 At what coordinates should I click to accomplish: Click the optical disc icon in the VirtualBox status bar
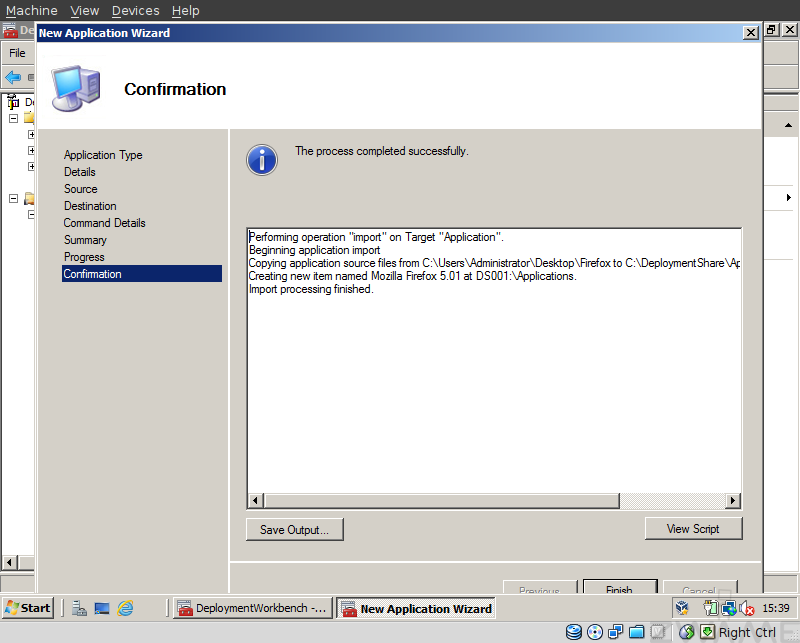(595, 632)
